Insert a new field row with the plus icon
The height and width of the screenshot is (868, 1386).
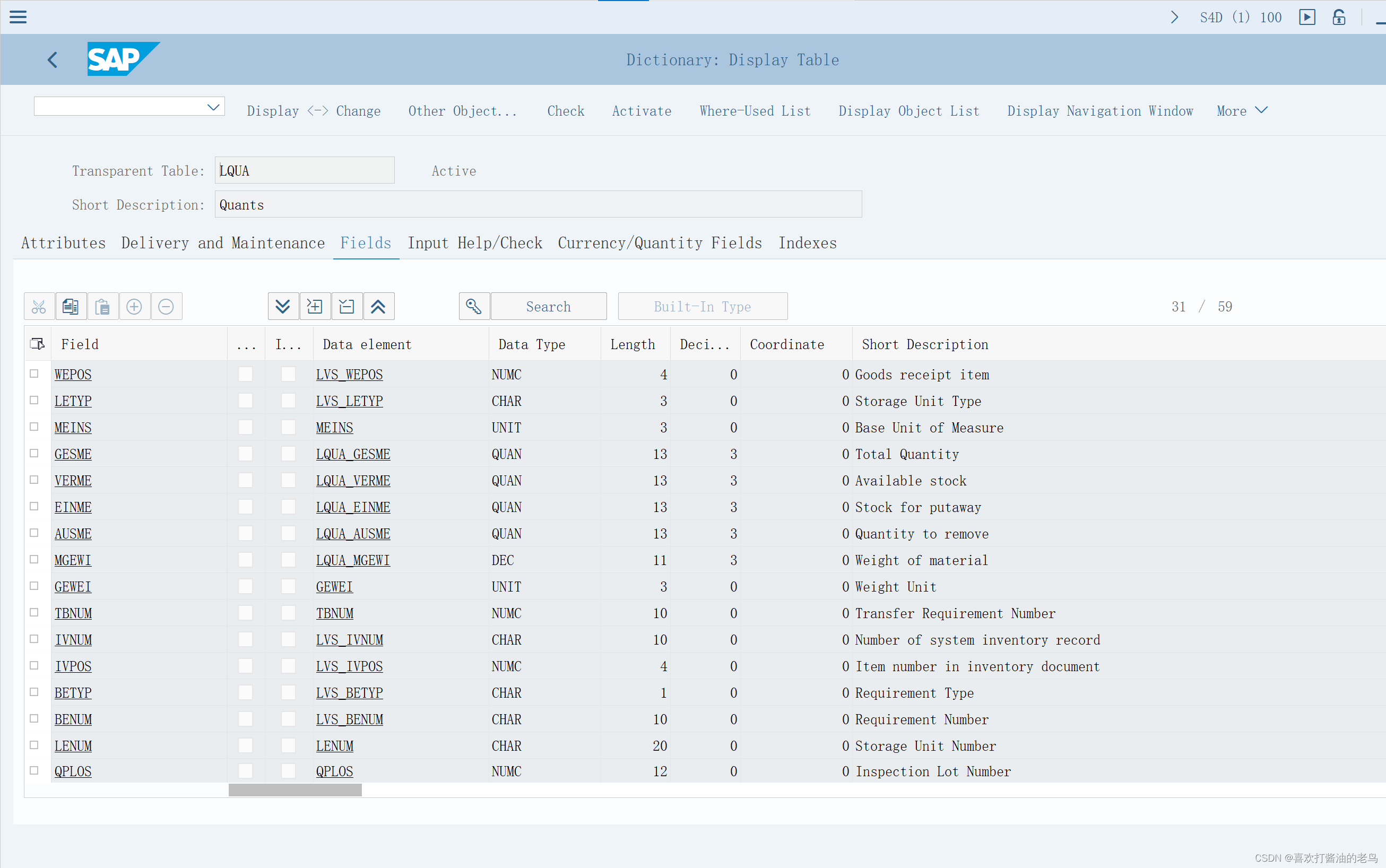click(x=134, y=306)
